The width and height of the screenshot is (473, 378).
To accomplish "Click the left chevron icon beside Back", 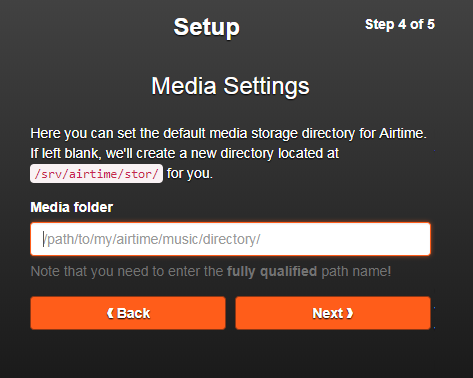I will point(110,313).
